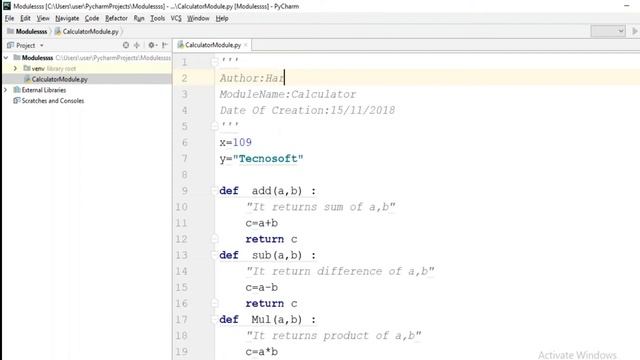Click line number 11 in the gutter

point(182,223)
